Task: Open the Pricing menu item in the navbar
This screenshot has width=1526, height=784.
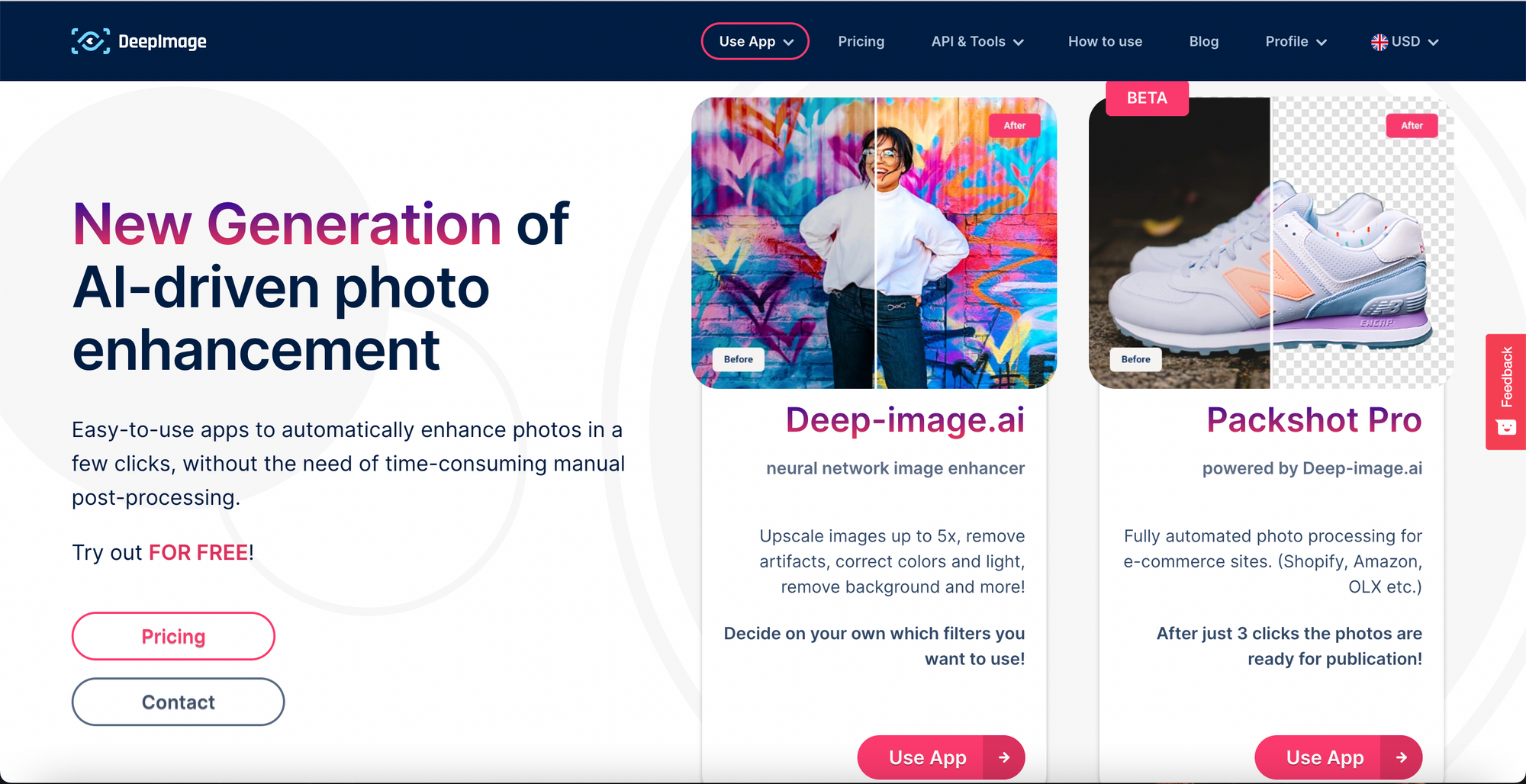Action: [x=861, y=41]
